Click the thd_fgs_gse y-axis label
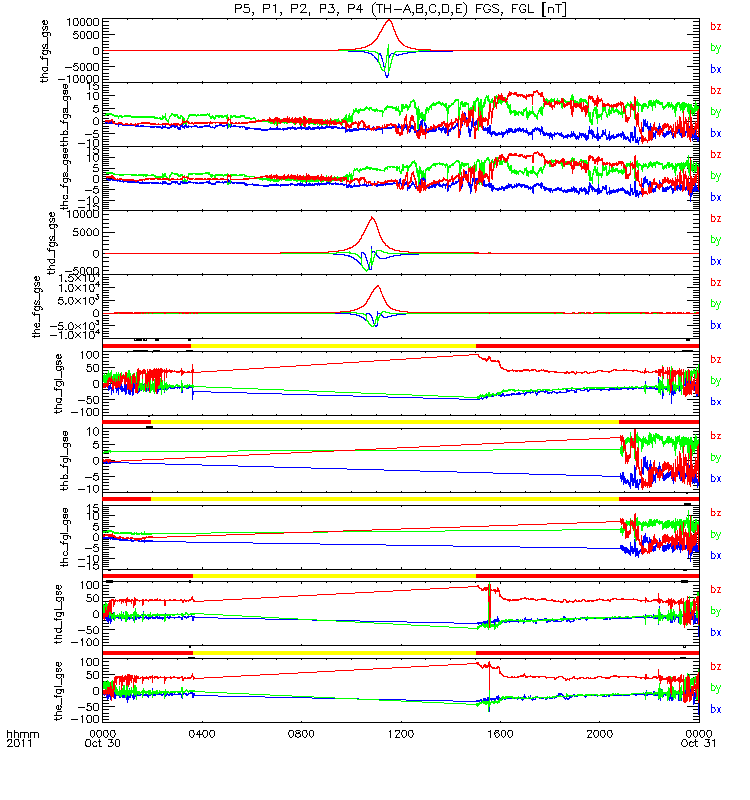The image size is (750, 800). (x=52, y=243)
